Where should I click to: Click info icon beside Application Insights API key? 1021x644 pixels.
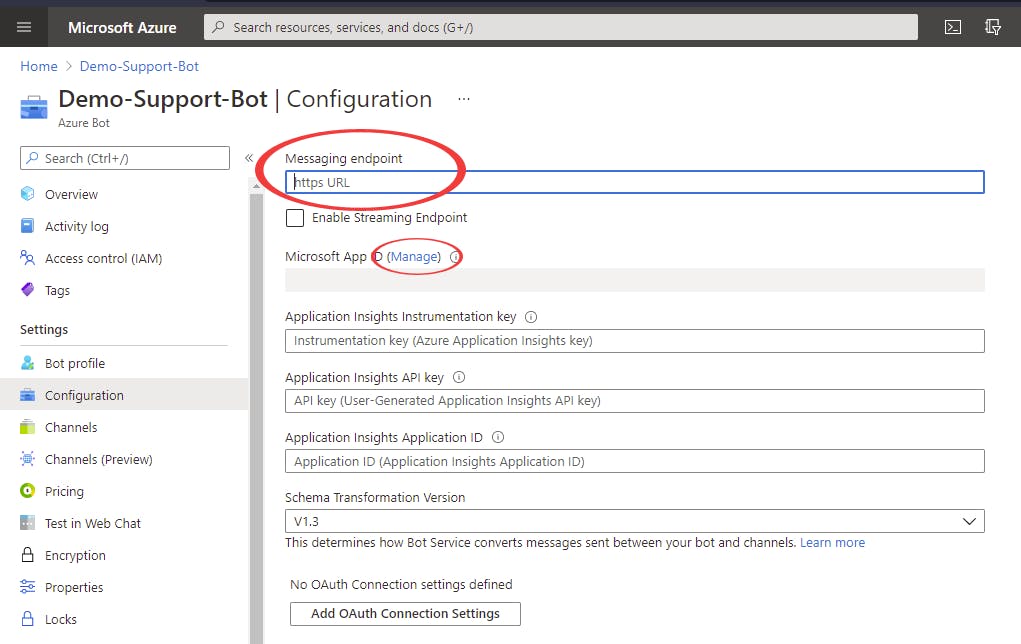pyautogui.click(x=459, y=378)
